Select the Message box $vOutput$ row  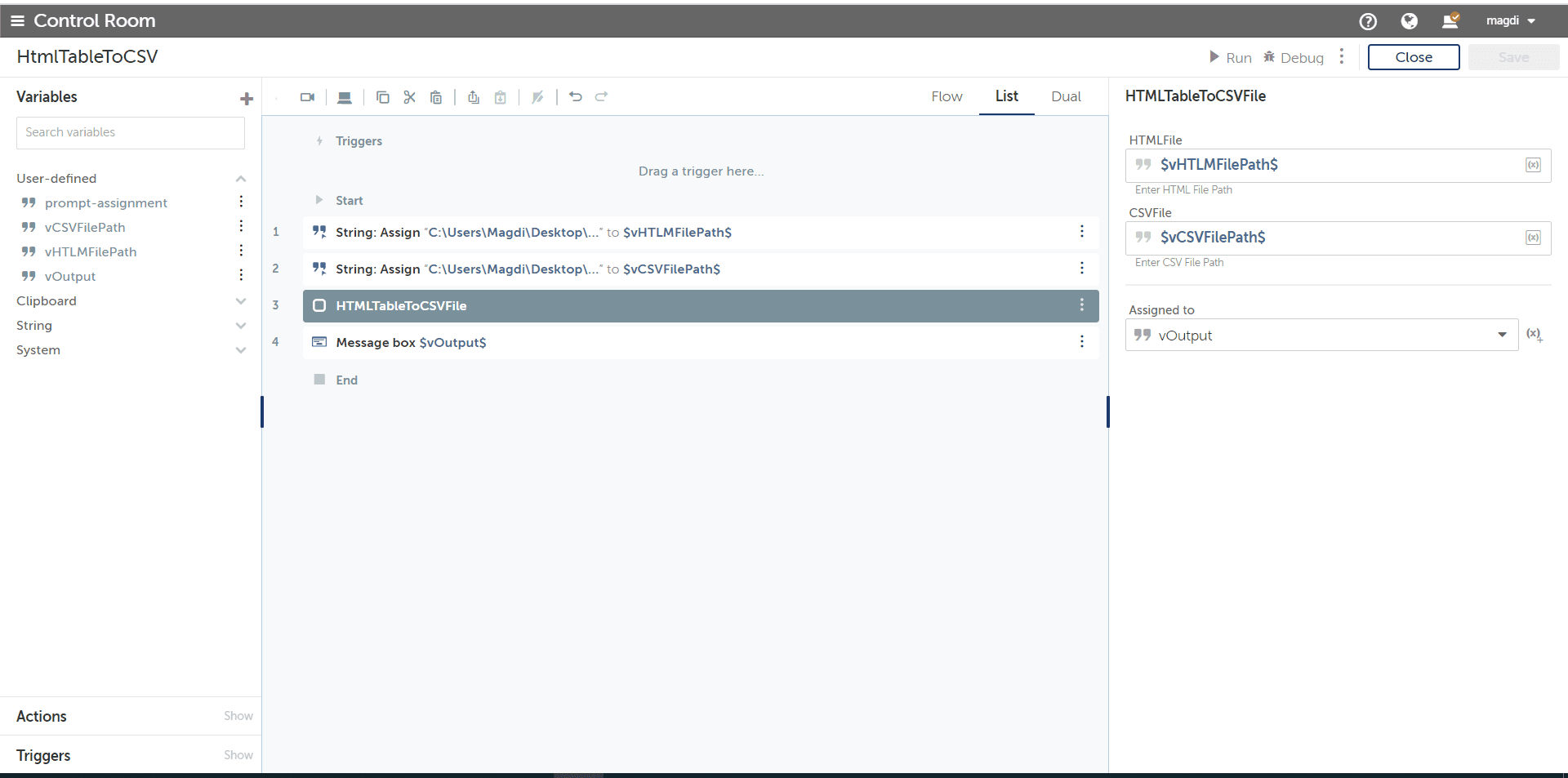tap(701, 343)
